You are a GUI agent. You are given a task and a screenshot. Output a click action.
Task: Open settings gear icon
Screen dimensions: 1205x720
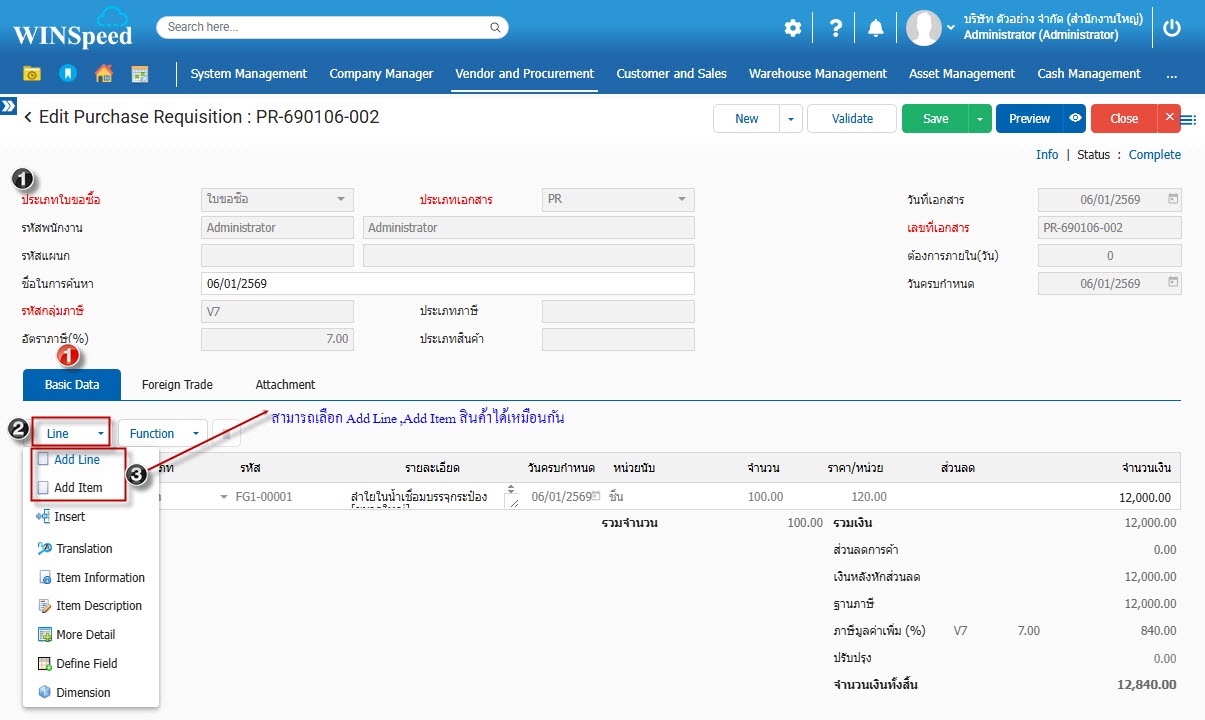792,28
